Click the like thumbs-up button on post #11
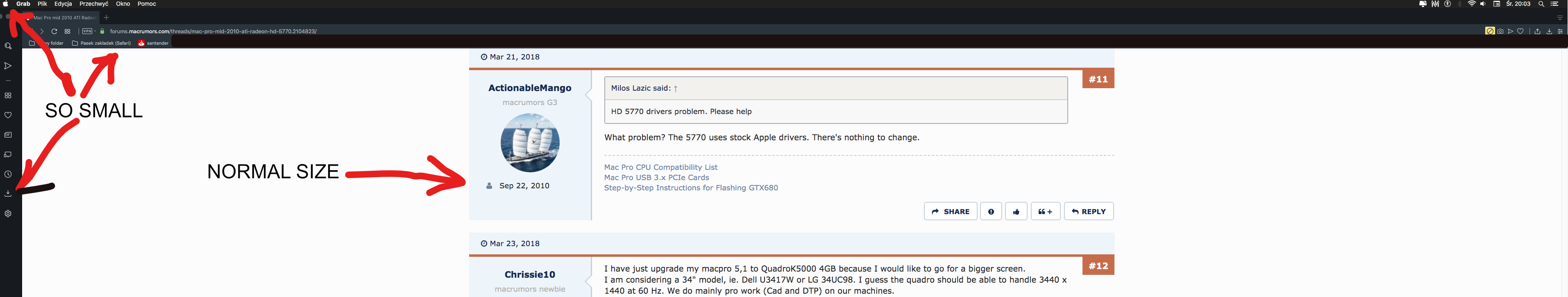Viewport: 1568px width, 297px height. tap(1016, 212)
